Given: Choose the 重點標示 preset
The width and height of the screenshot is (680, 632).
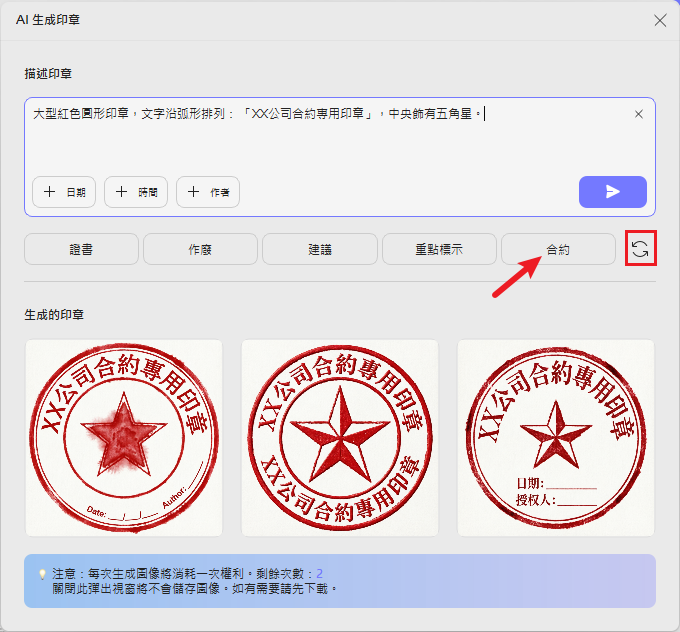Looking at the screenshot, I should coord(439,249).
